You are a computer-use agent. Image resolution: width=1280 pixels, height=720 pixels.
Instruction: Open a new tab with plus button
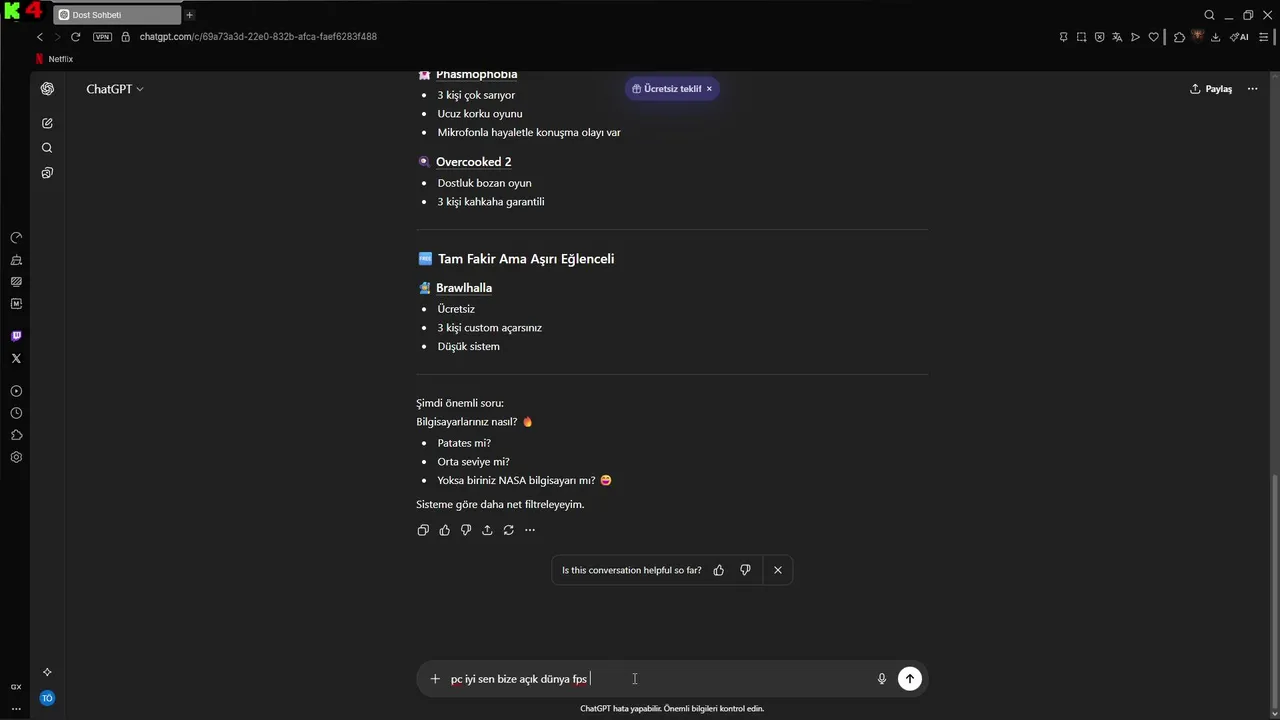click(x=189, y=15)
